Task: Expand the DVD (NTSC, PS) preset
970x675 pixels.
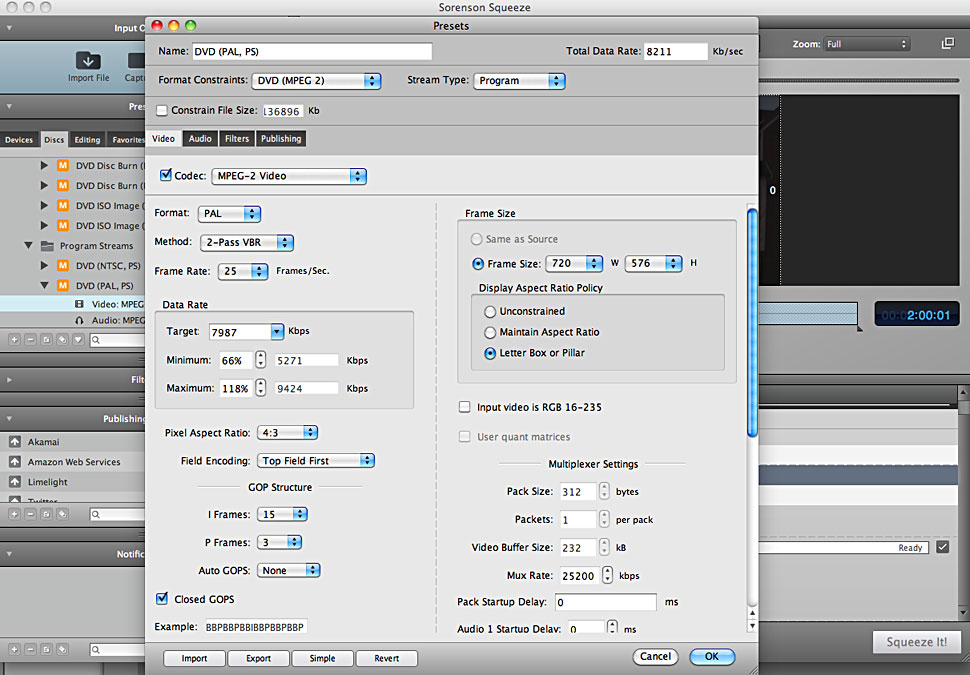Action: (x=44, y=265)
